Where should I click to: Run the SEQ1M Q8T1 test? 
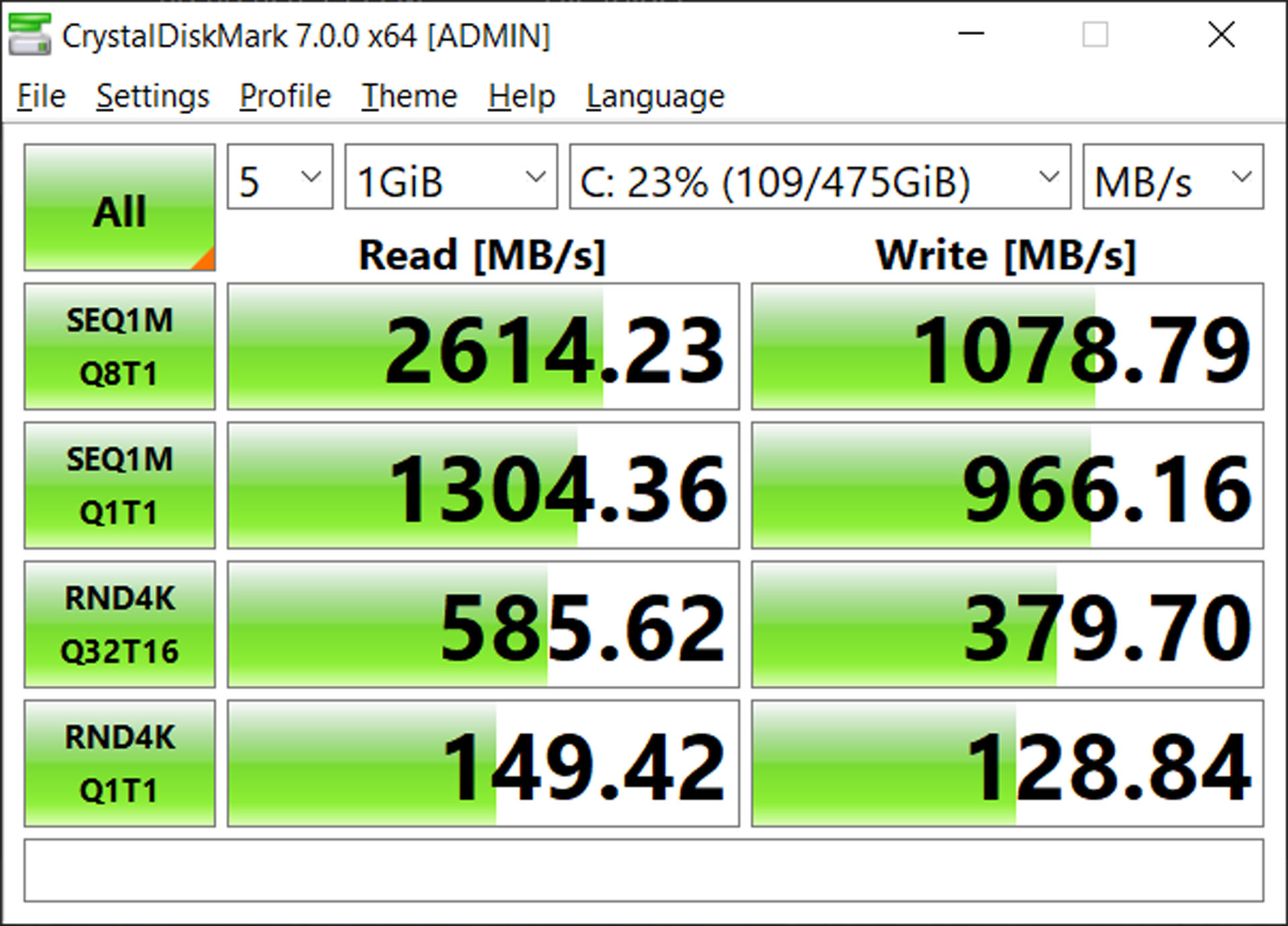tap(119, 346)
